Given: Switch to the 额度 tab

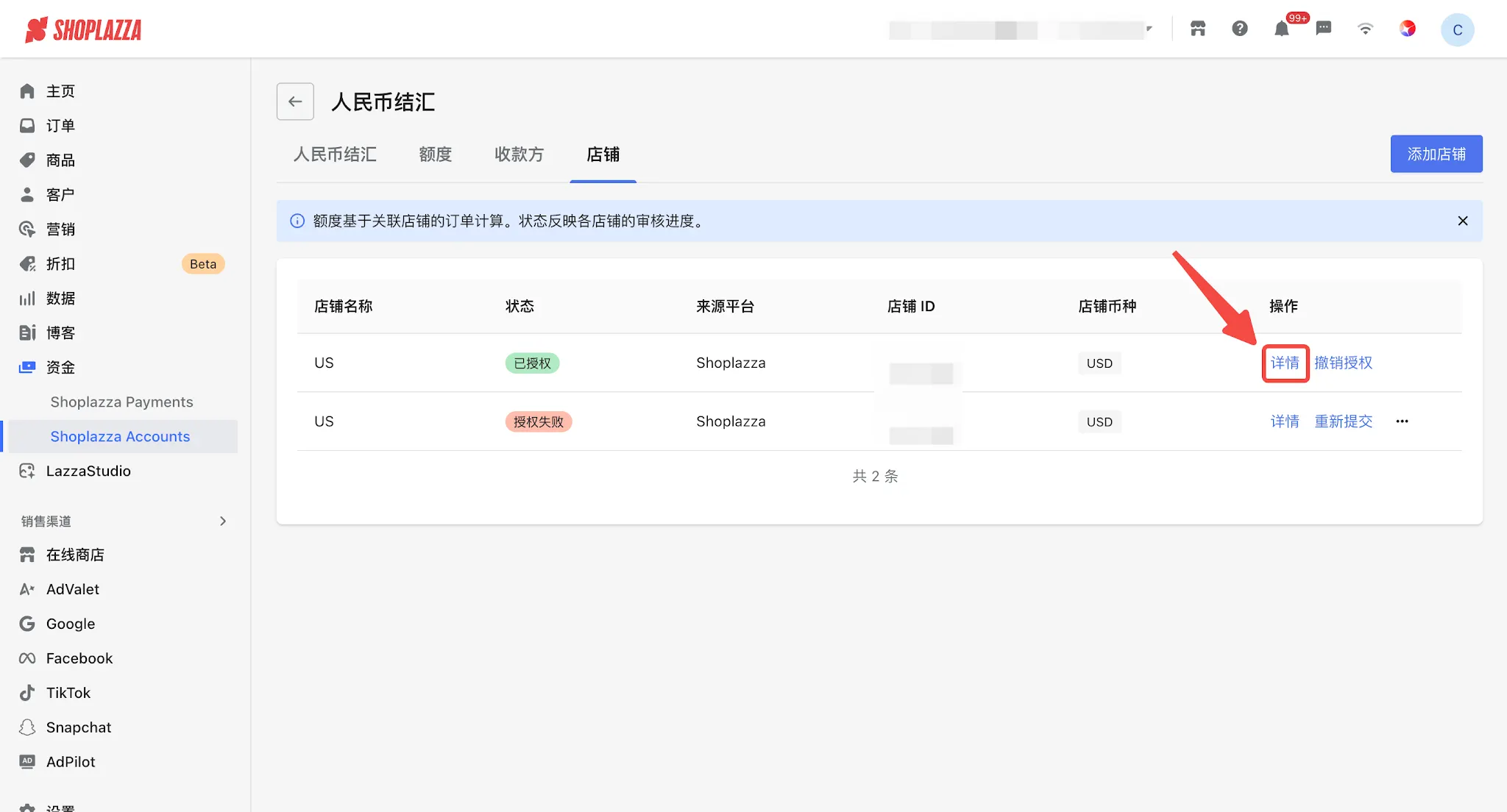Looking at the screenshot, I should coord(435,154).
